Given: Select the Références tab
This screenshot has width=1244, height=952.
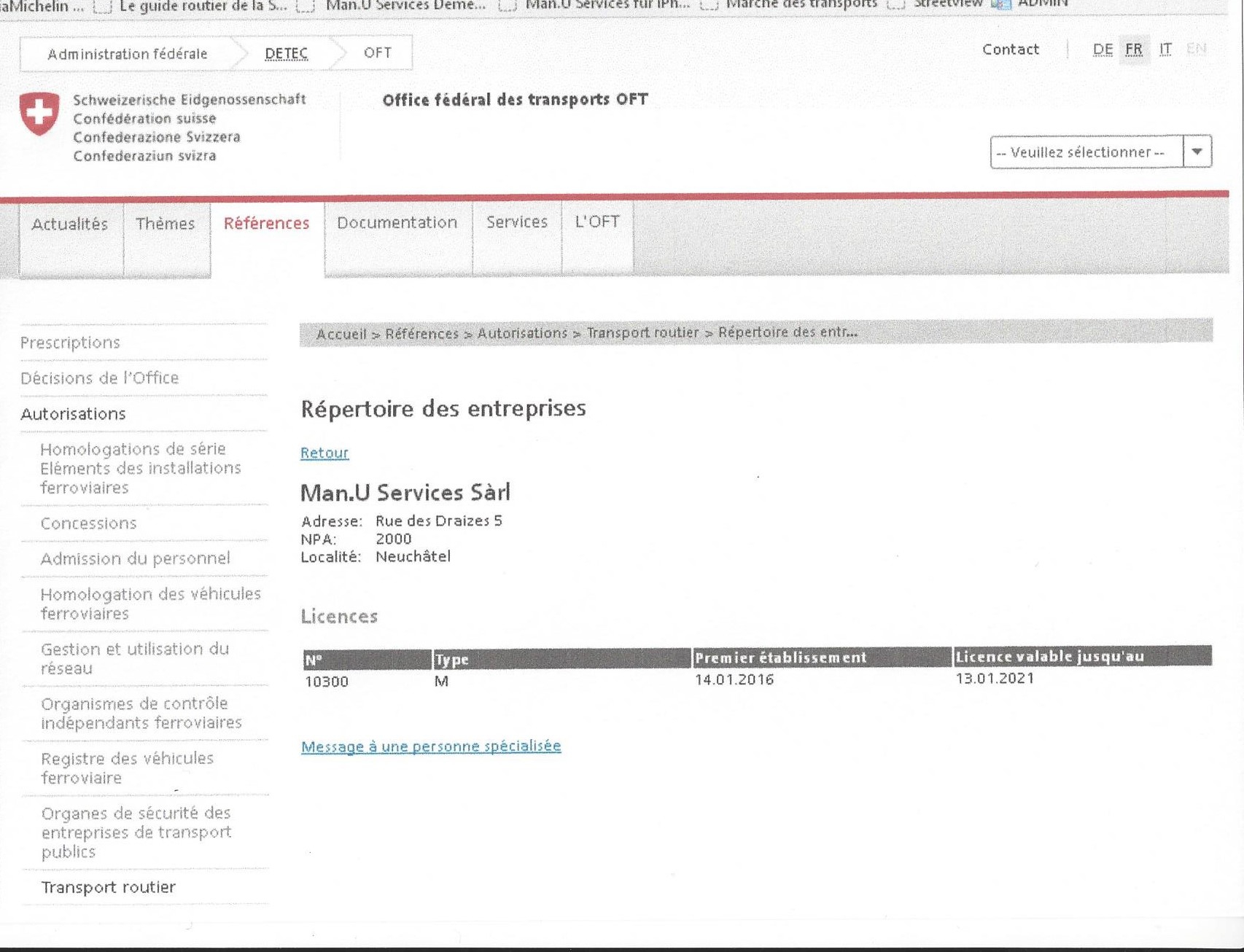Looking at the screenshot, I should coord(267,223).
